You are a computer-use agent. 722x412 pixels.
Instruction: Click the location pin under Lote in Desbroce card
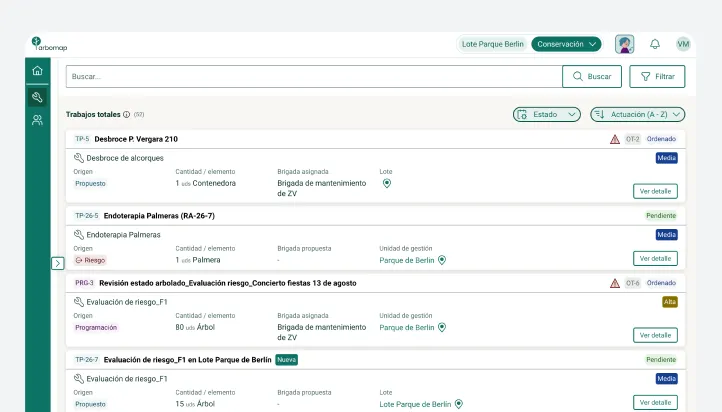[387, 183]
